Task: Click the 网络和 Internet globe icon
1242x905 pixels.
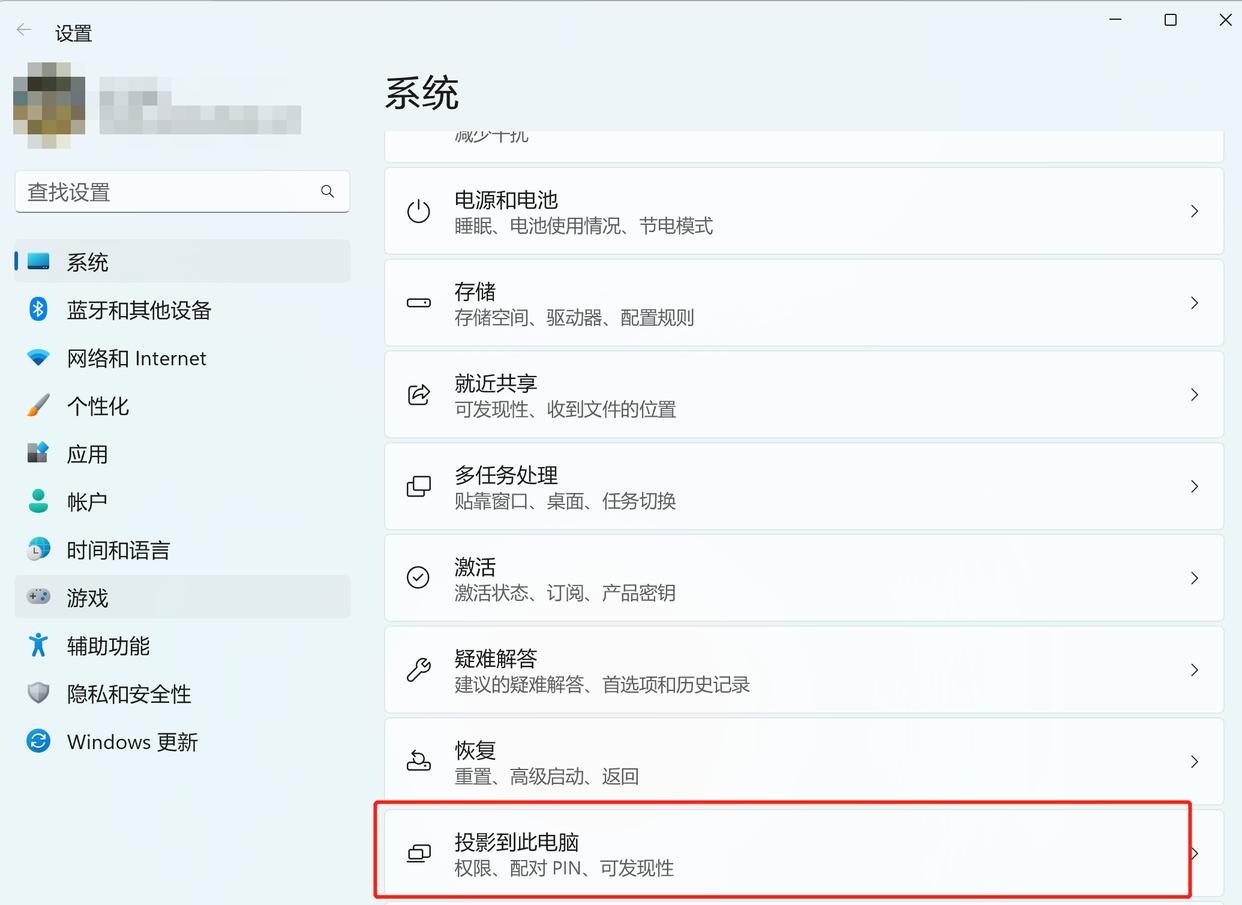Action: (x=37, y=358)
